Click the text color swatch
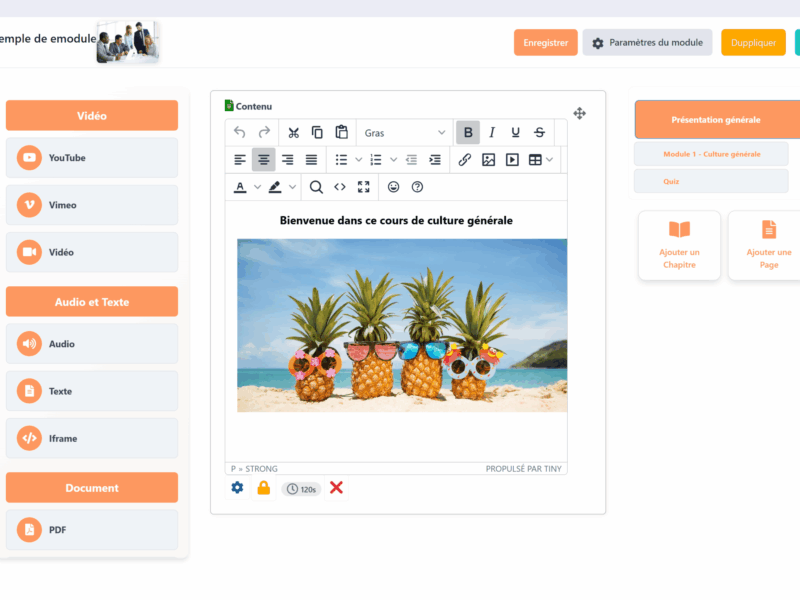 [x=240, y=187]
